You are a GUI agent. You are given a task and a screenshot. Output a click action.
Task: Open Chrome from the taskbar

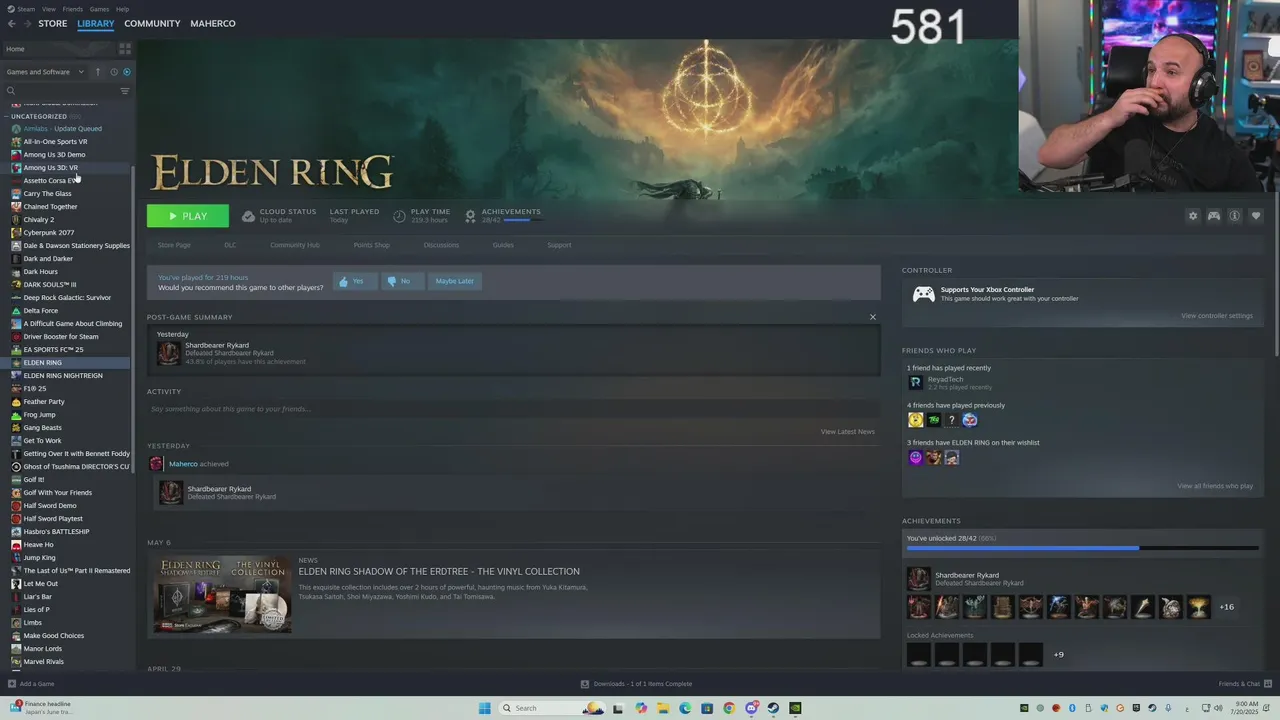[x=729, y=708]
